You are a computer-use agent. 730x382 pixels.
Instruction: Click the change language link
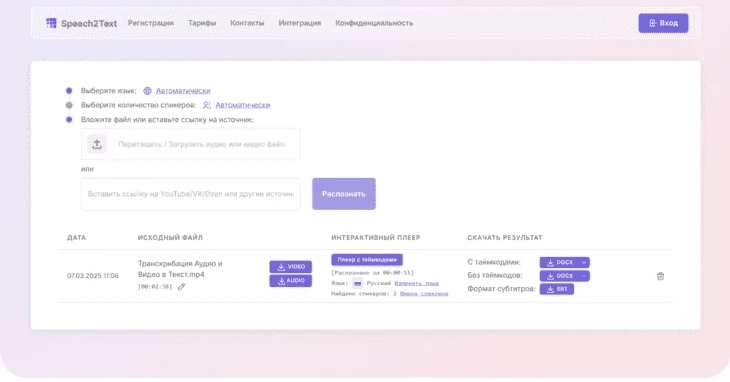tap(417, 283)
